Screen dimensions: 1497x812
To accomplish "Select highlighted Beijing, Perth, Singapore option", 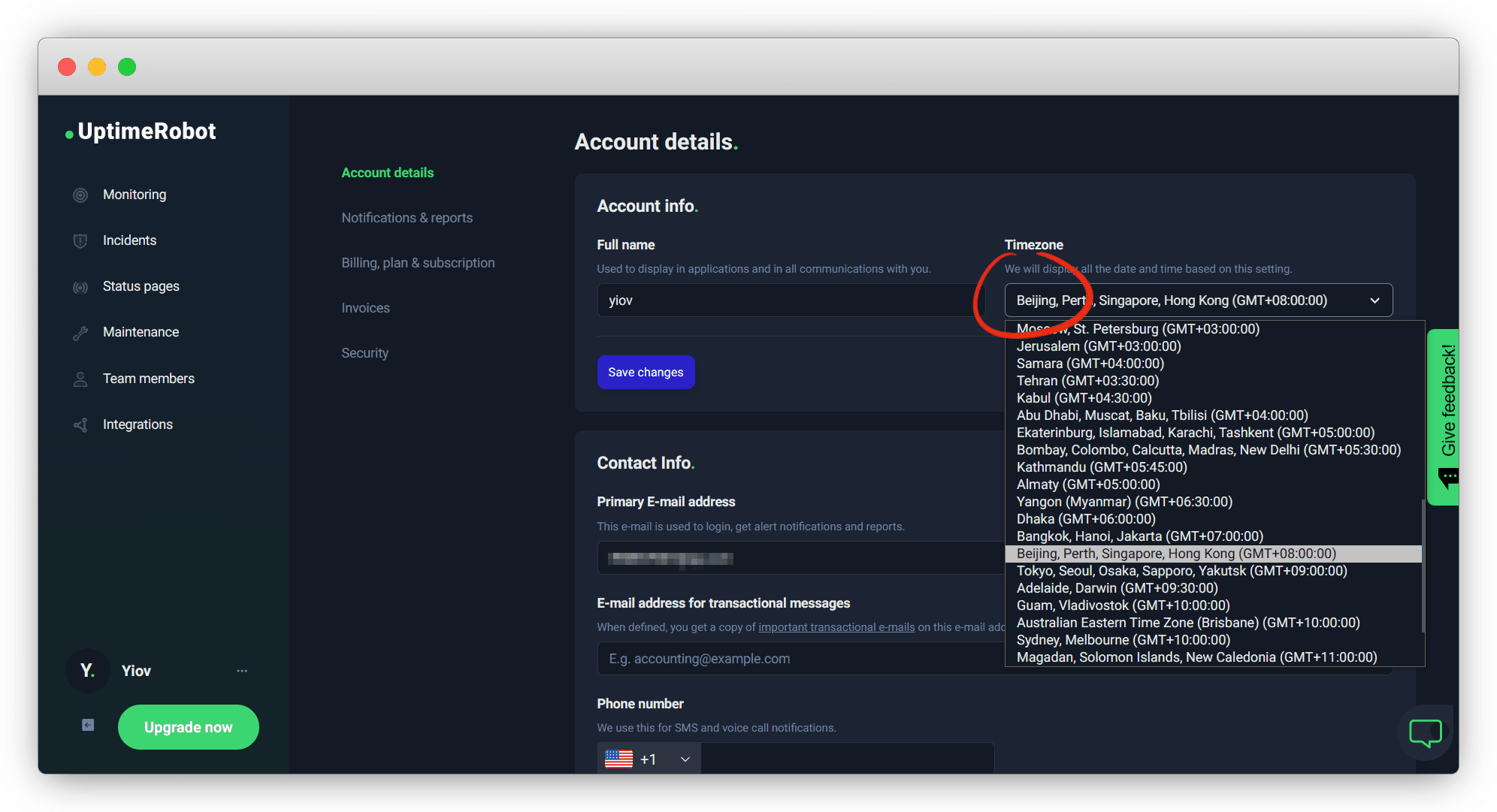I will [x=1213, y=554].
